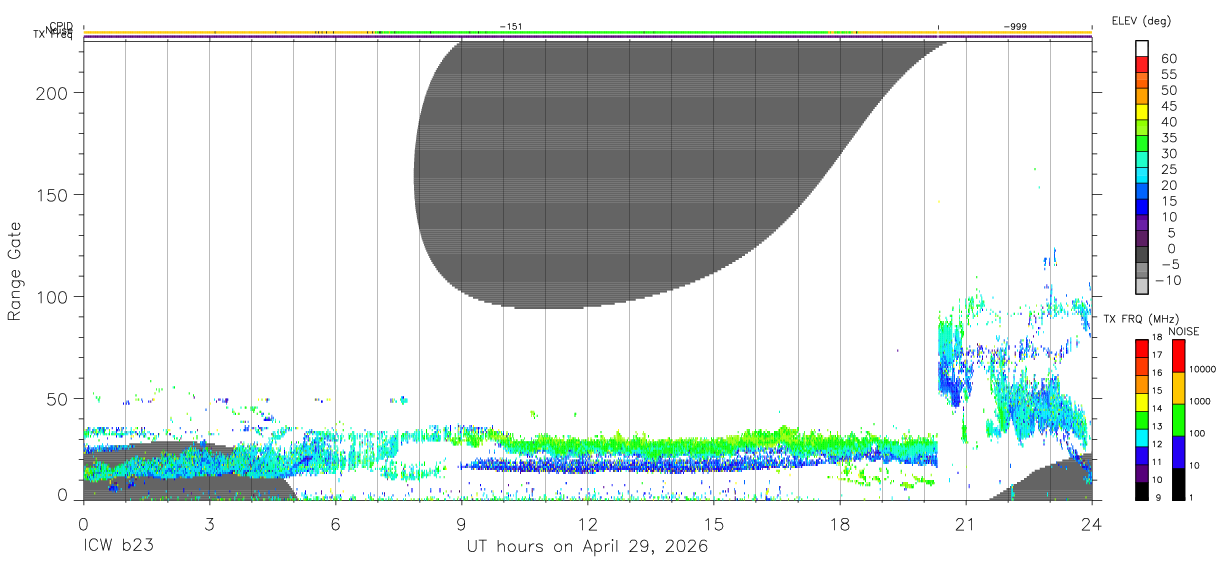Click the x-axis tick label 6

[335, 524]
